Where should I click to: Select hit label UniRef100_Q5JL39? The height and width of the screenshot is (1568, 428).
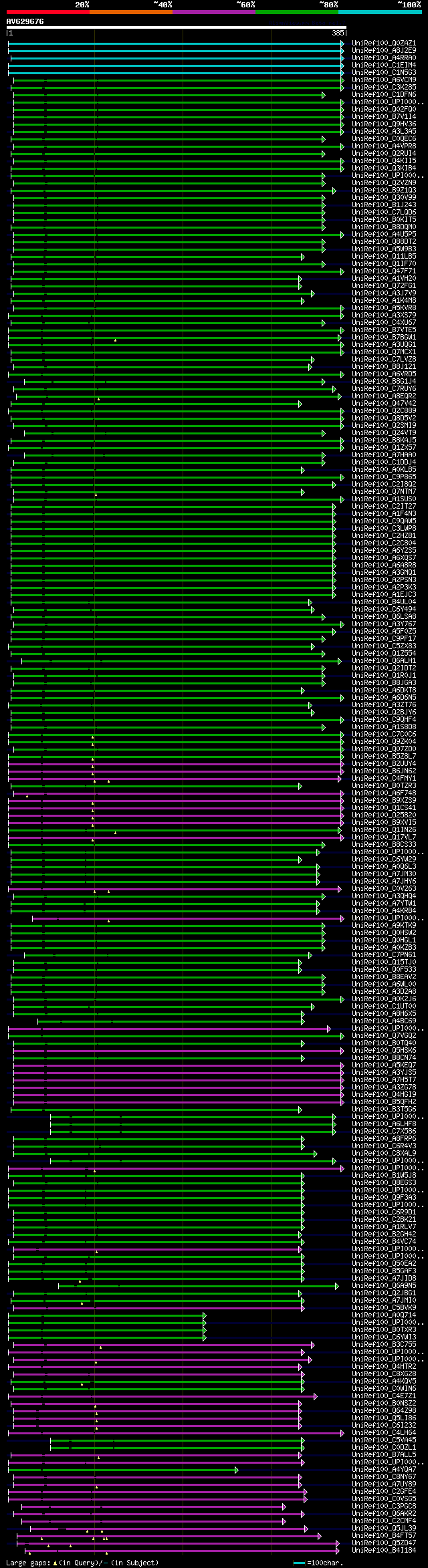click(x=384, y=1528)
